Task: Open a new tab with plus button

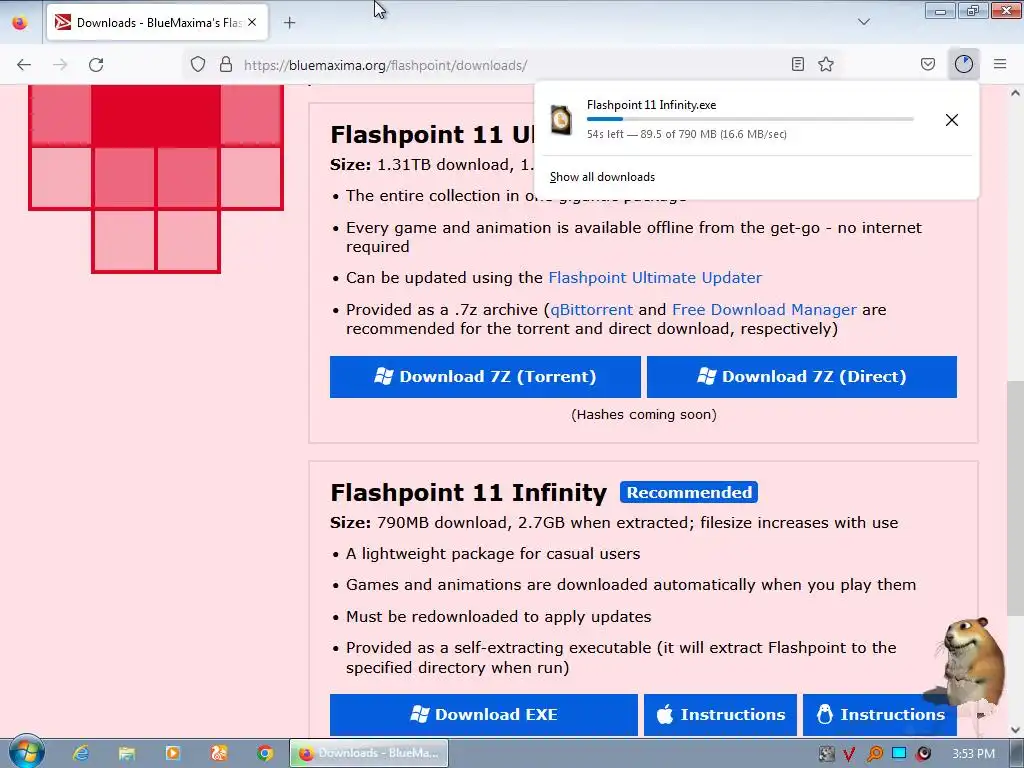Action: coord(289,23)
